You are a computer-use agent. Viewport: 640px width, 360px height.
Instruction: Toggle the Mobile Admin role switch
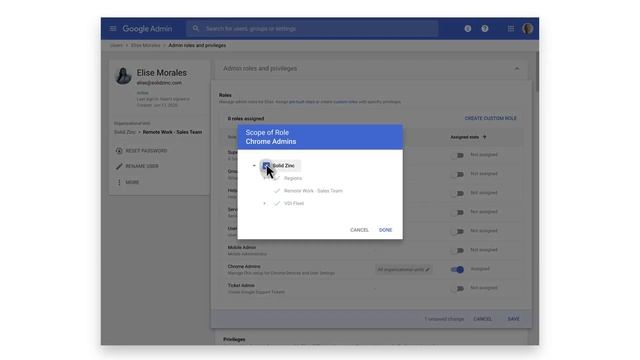pyautogui.click(x=458, y=250)
